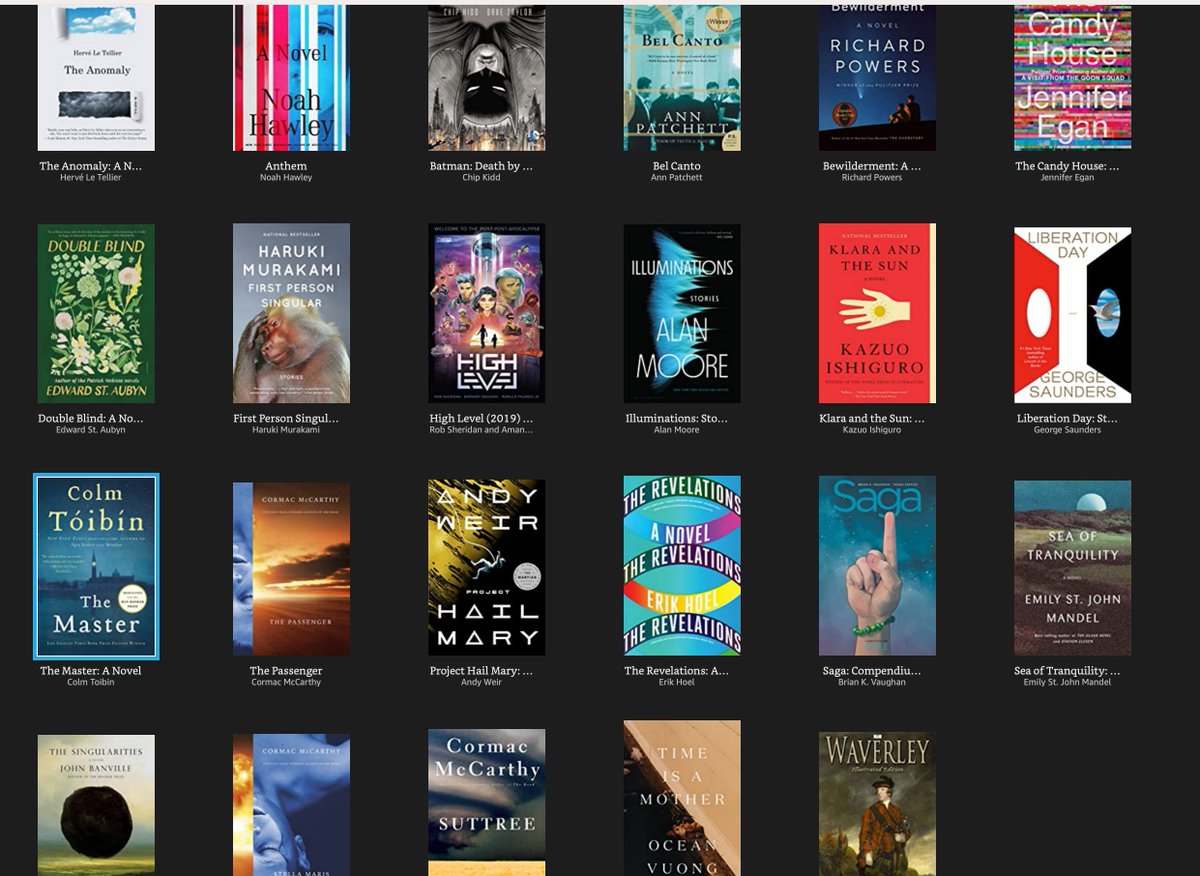Click author name 'Emily St. John Mandel' under title
1200x876 pixels.
pos(1067,682)
